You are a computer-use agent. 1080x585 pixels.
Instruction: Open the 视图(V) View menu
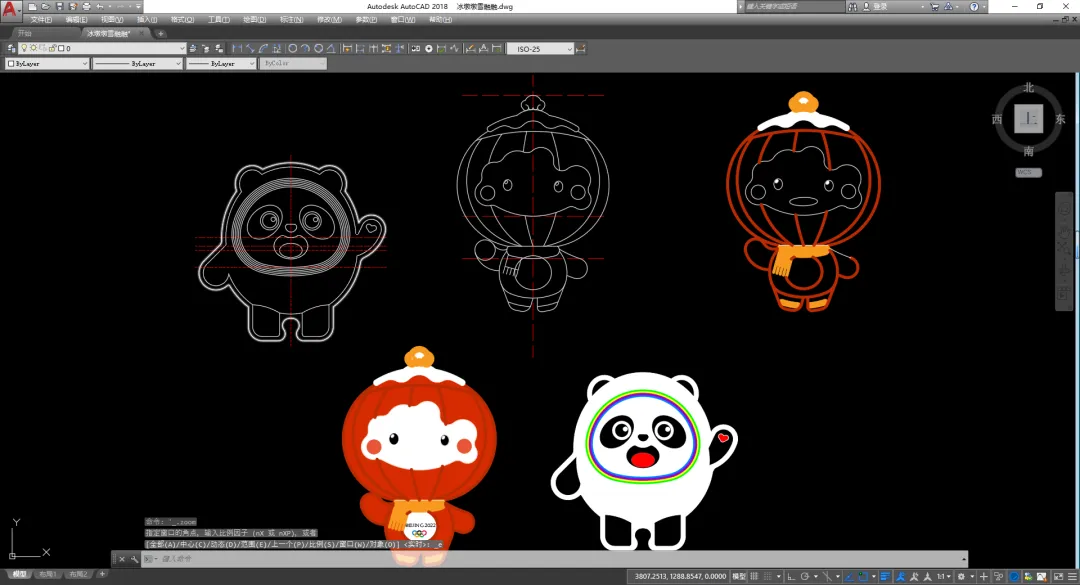pyautogui.click(x=112, y=19)
